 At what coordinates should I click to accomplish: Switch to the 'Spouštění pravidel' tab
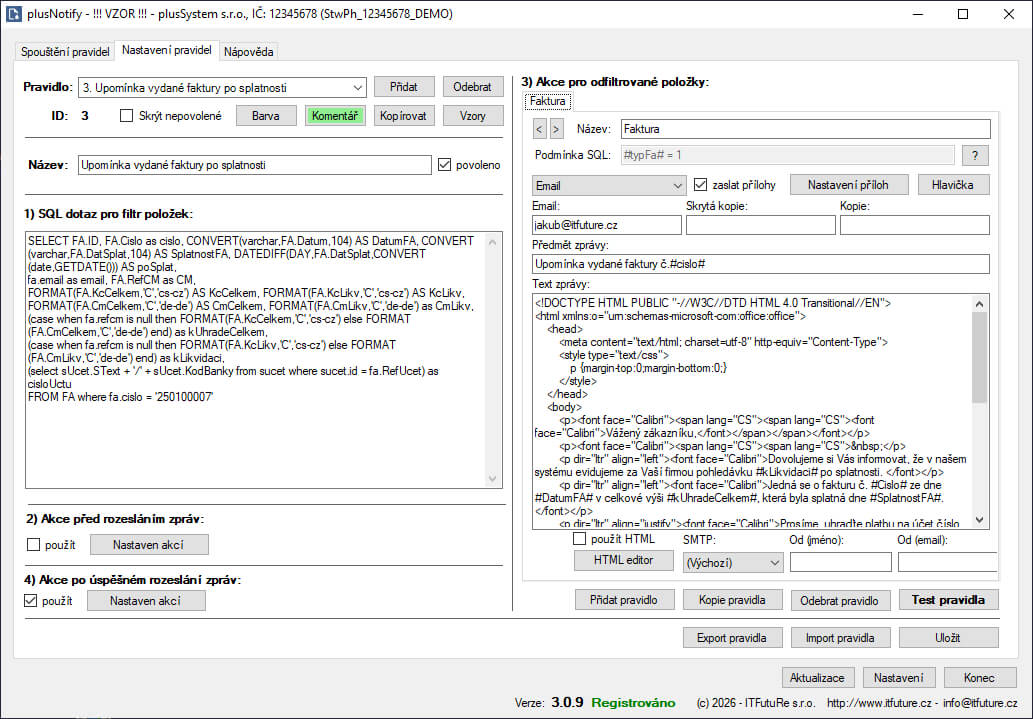[x=66, y=51]
